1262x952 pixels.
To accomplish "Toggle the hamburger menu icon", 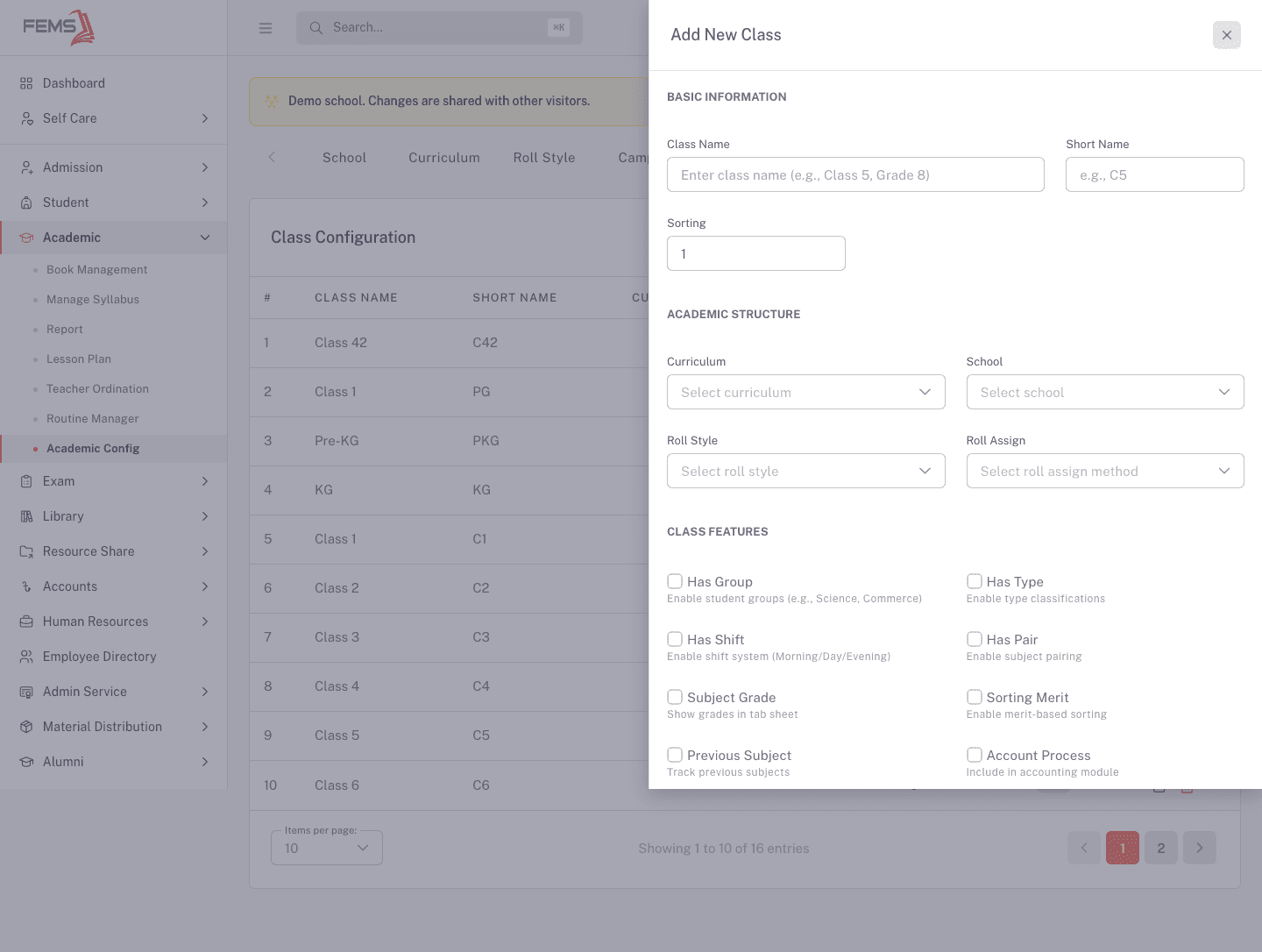I will pyautogui.click(x=266, y=28).
